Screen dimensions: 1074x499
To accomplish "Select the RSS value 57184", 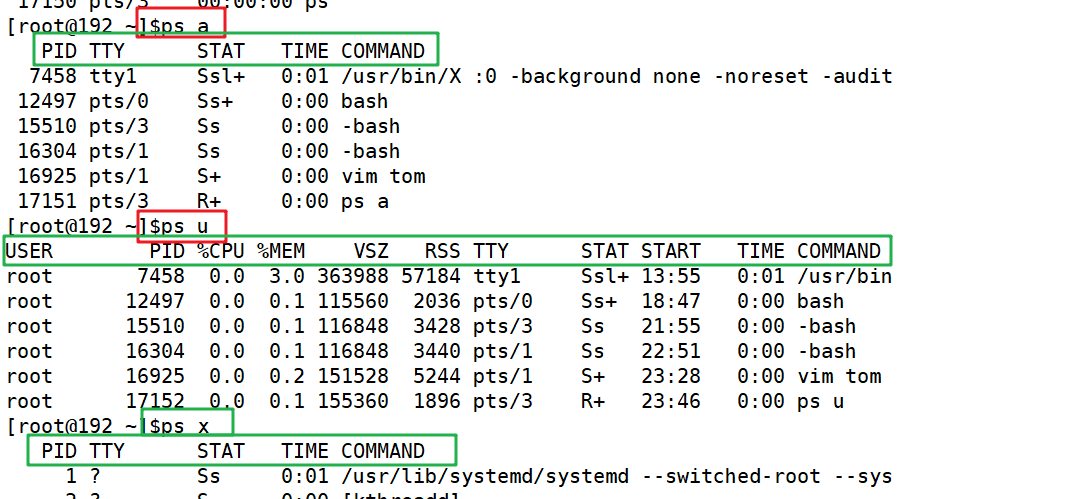I will pyautogui.click(x=431, y=277).
